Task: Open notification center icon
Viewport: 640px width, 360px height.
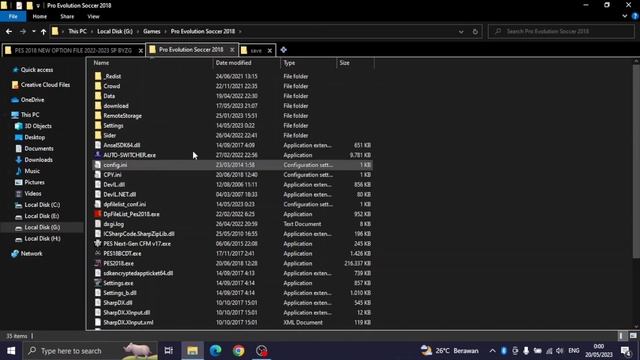Action: (x=626, y=351)
